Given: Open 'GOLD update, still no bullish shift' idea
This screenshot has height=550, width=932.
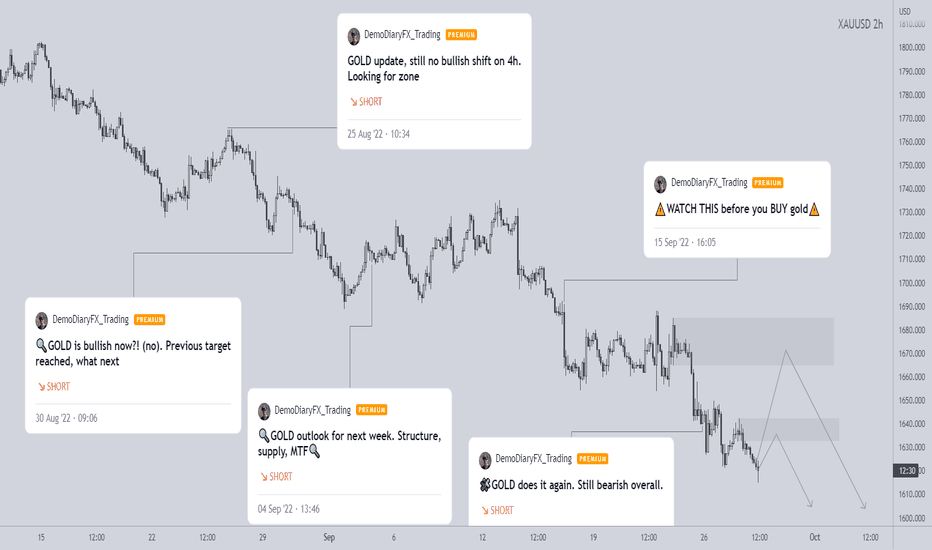Looking at the screenshot, I should tap(434, 68).
